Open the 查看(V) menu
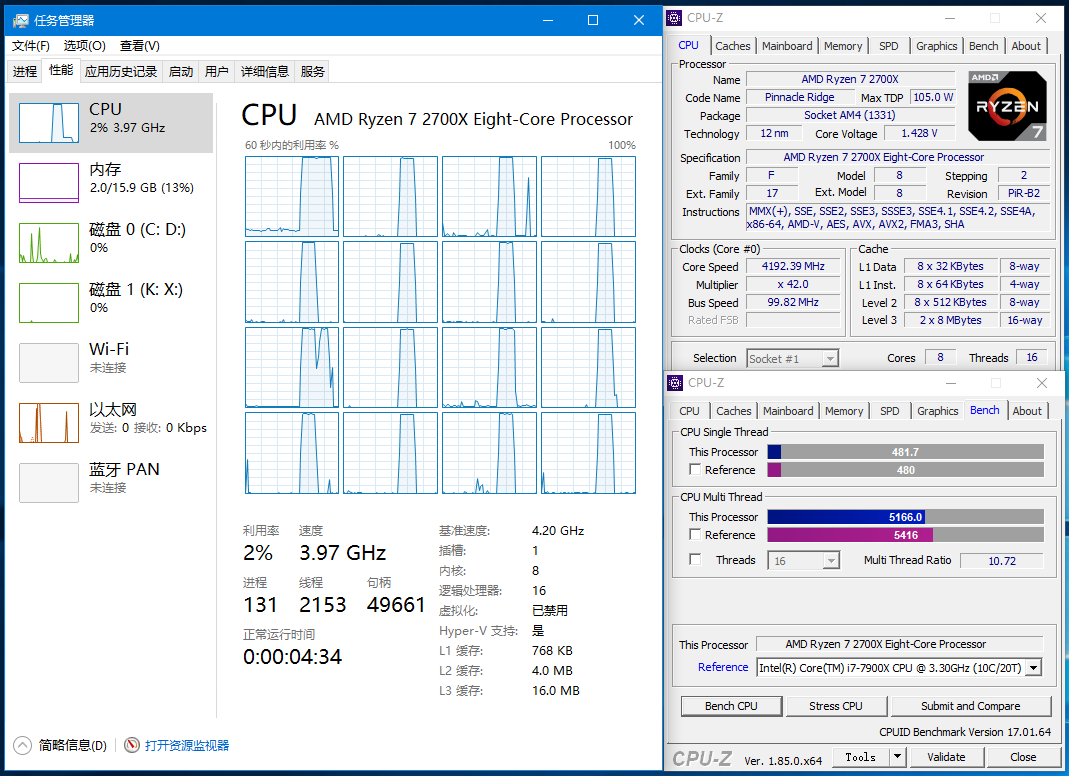This screenshot has width=1069, height=776. [140, 46]
